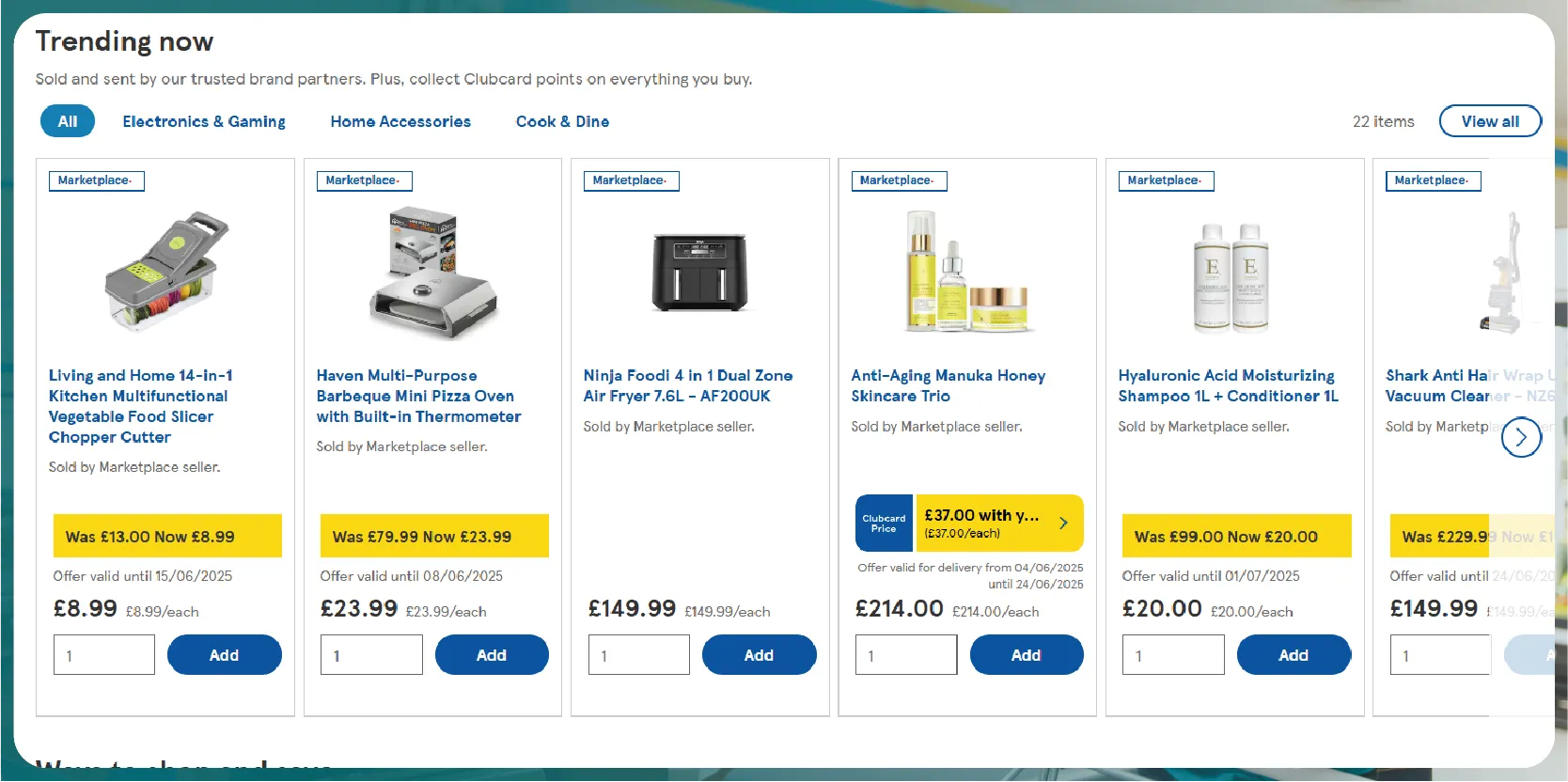
Task: Click the View all button
Action: click(1490, 121)
